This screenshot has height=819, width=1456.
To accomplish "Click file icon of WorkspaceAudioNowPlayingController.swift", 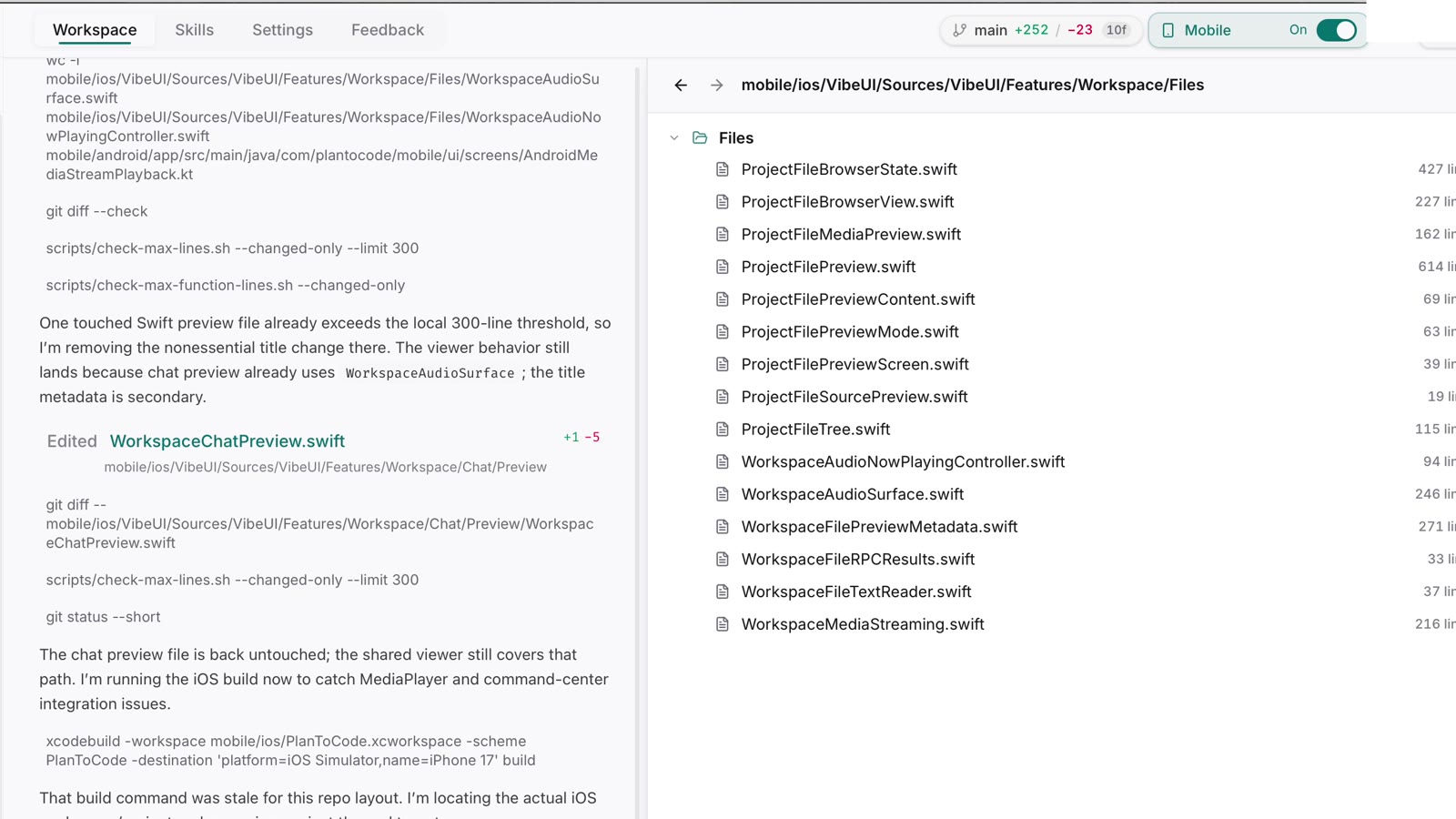I will coord(723,461).
